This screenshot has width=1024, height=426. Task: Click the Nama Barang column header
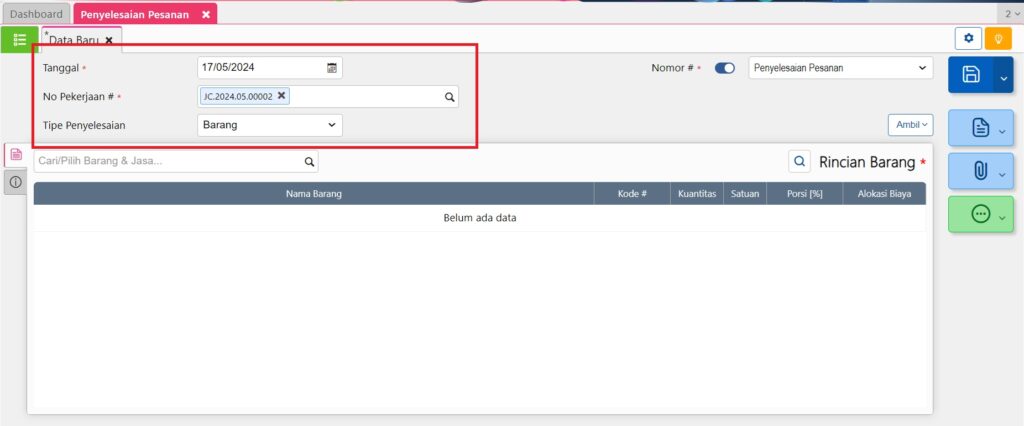[x=313, y=194]
